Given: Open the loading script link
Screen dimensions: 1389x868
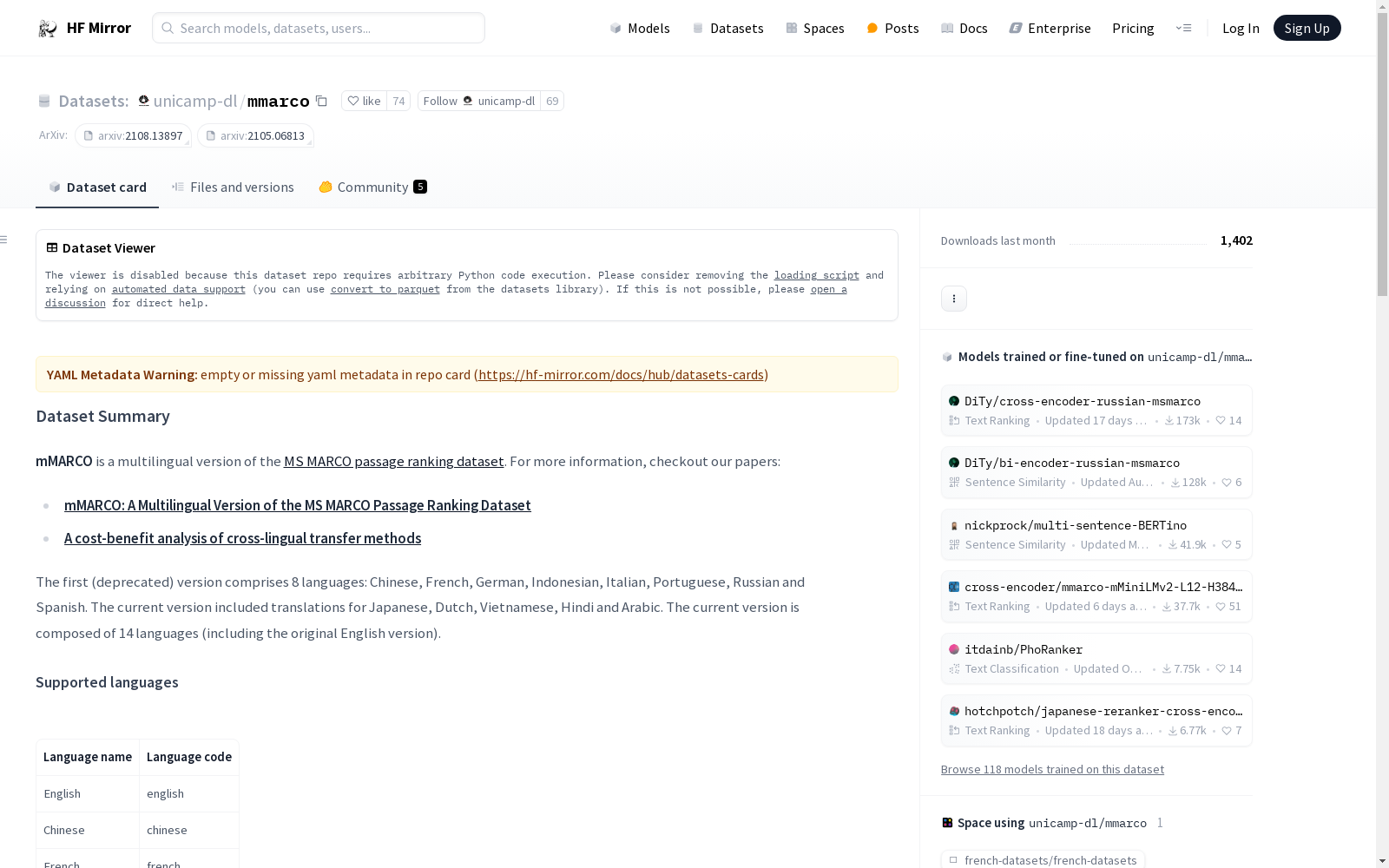Looking at the screenshot, I should (x=817, y=275).
